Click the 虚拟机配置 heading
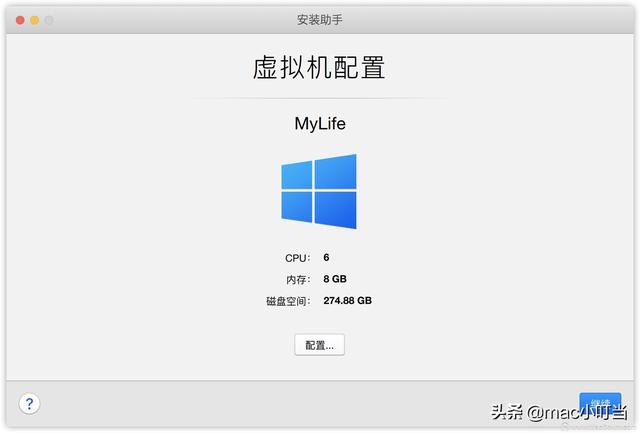Viewport: 640px width, 433px height. pyautogui.click(x=319, y=67)
